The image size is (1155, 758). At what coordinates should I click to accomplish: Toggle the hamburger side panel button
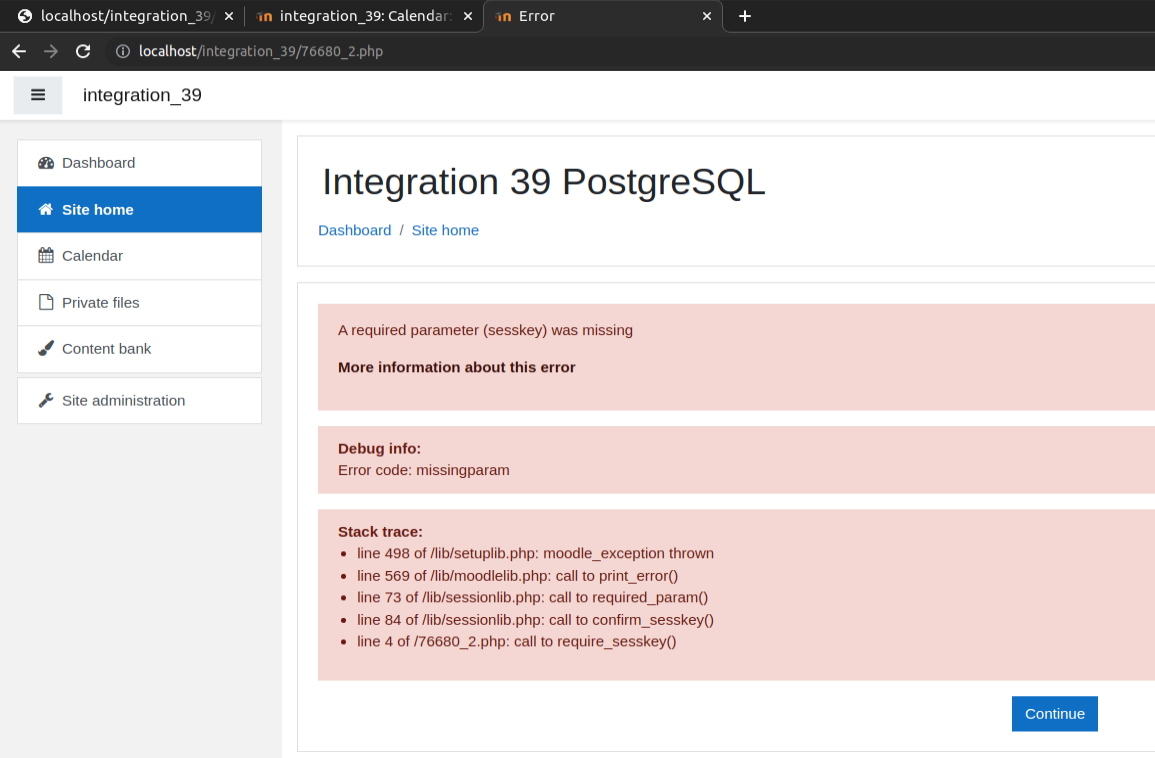tap(38, 95)
